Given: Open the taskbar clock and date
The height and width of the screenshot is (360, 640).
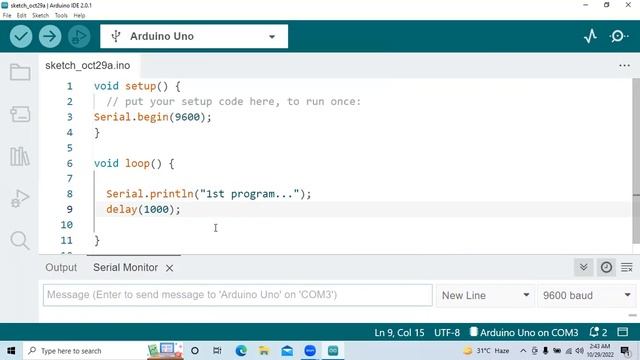Looking at the screenshot, I should click(600, 351).
